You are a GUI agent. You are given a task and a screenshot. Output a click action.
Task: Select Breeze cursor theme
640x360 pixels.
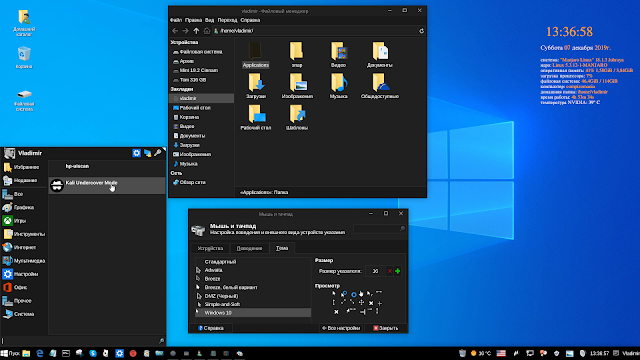(253, 279)
